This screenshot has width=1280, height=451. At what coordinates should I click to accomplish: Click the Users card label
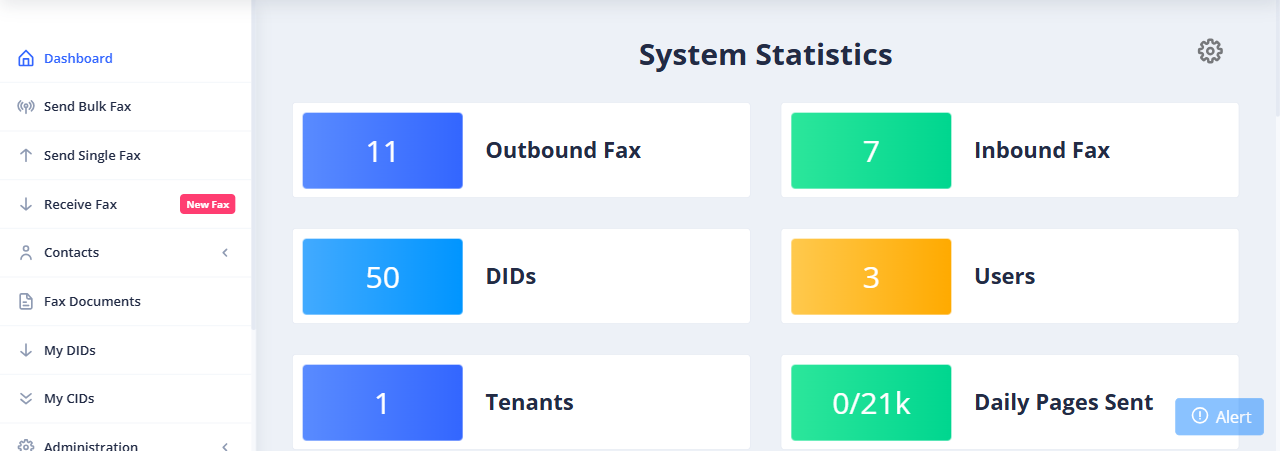click(1005, 276)
